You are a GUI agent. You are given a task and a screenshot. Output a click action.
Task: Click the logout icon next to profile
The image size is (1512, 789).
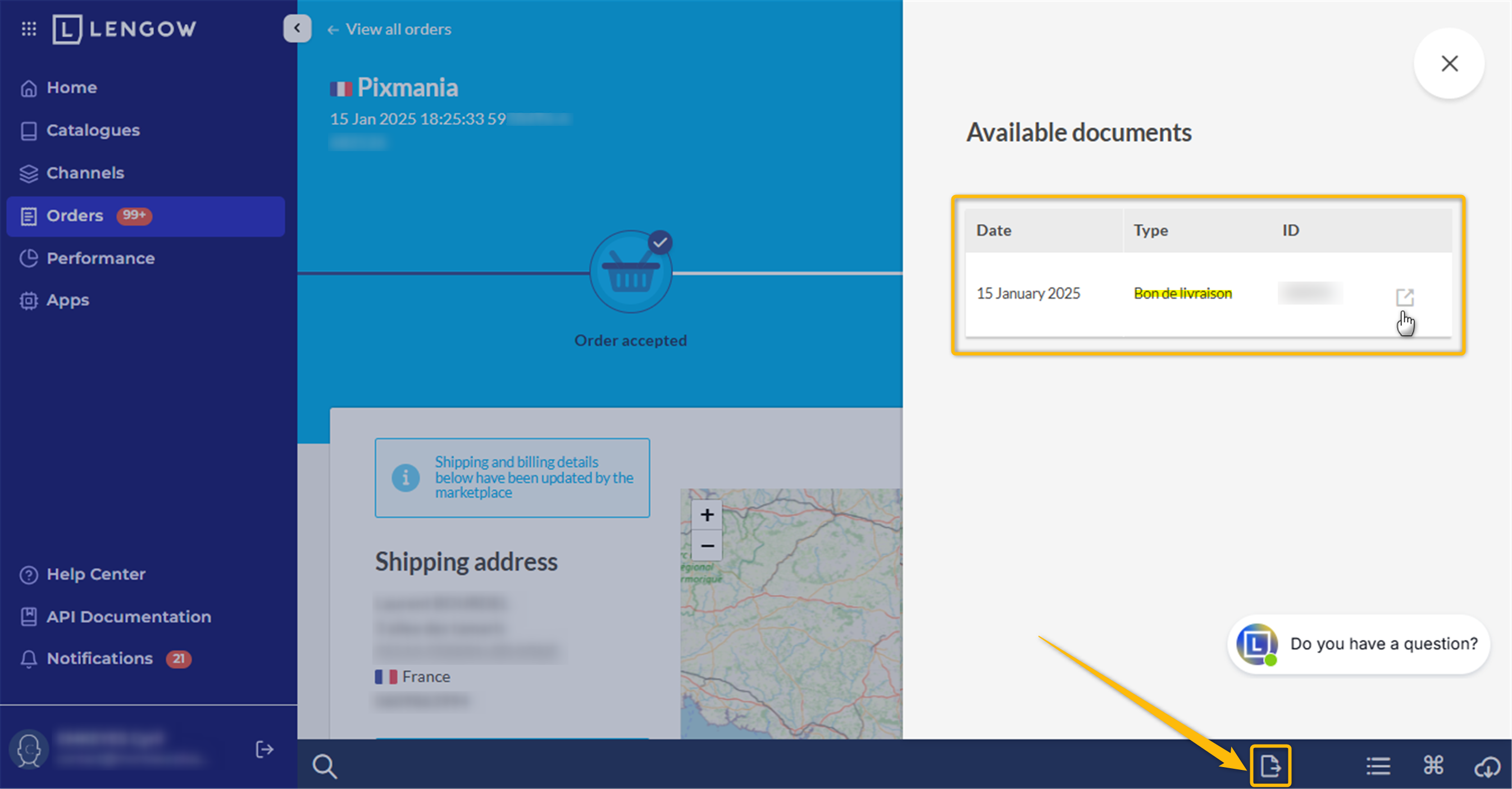pos(264,749)
